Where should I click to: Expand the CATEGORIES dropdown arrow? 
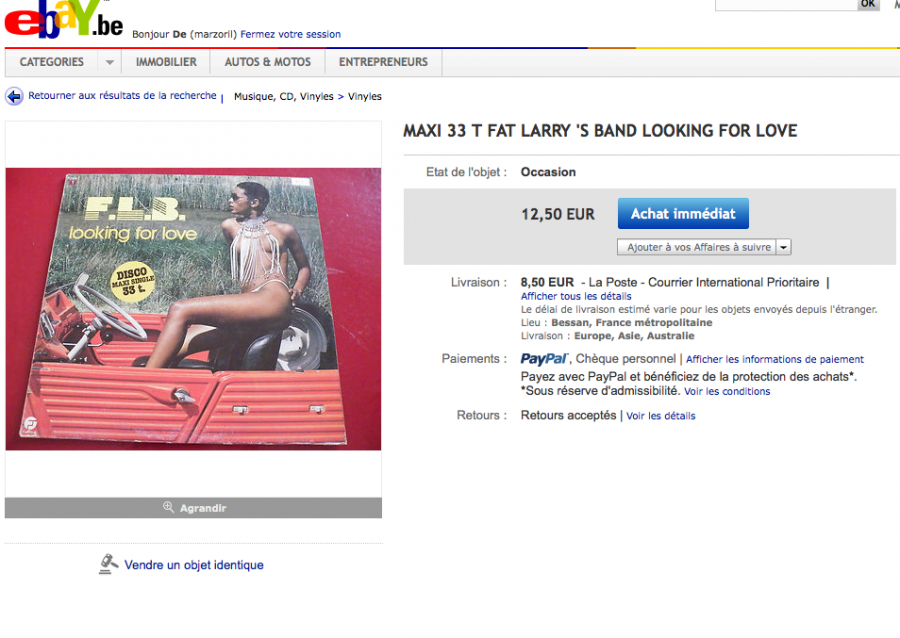click(110, 62)
